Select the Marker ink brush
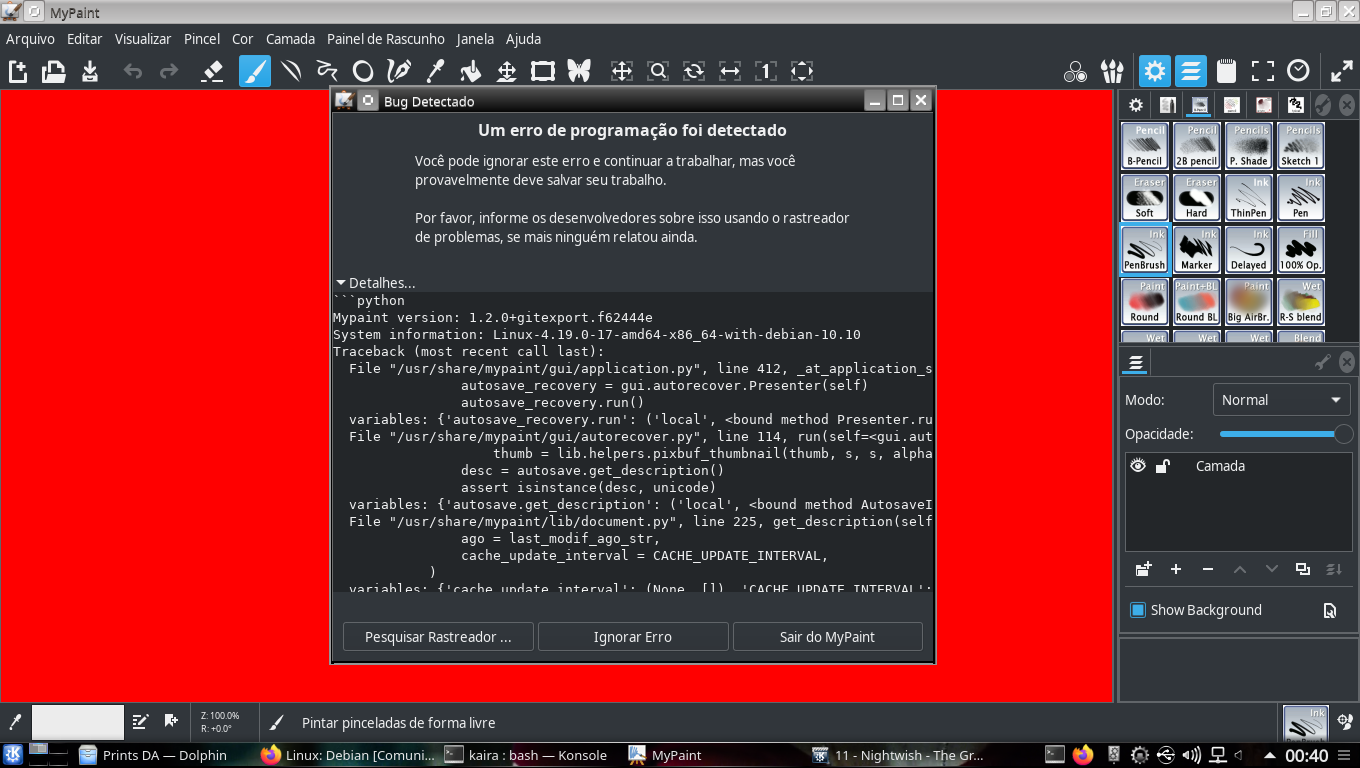This screenshot has height=768, width=1360. click(x=1197, y=250)
